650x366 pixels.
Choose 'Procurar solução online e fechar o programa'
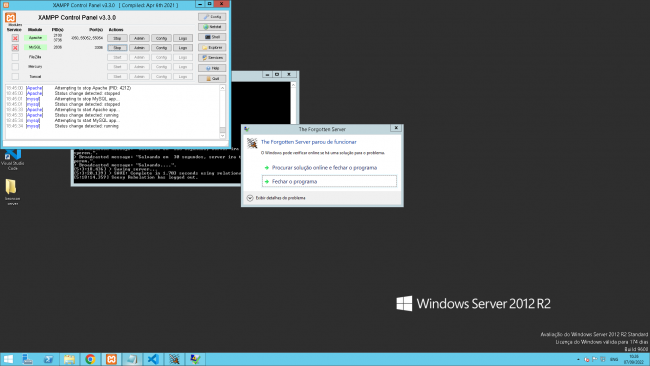pos(324,168)
